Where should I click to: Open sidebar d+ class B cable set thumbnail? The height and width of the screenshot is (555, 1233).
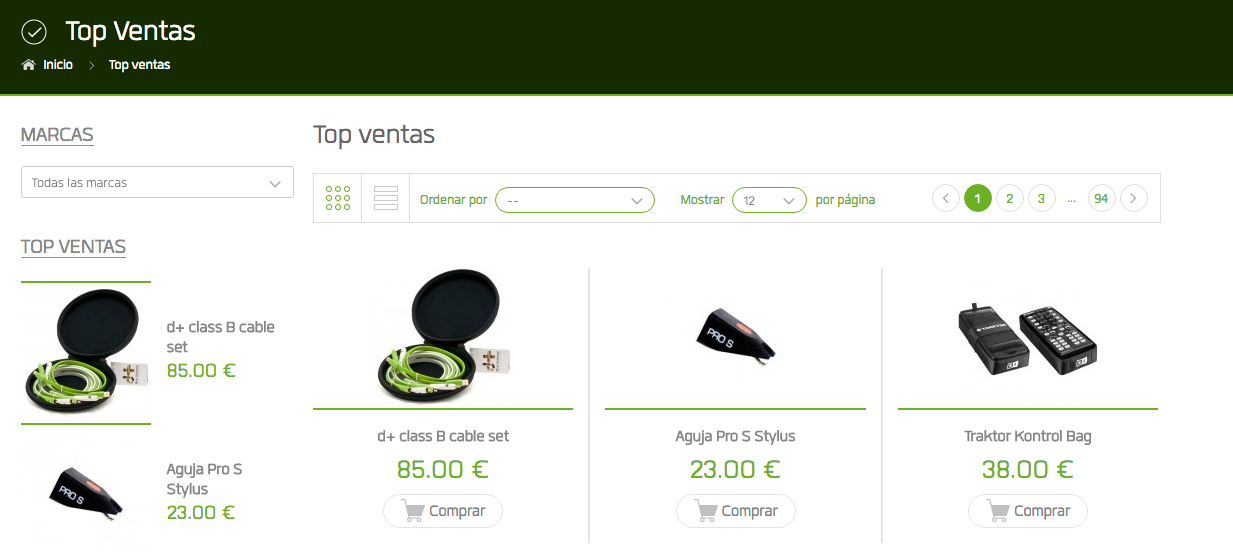(x=86, y=352)
